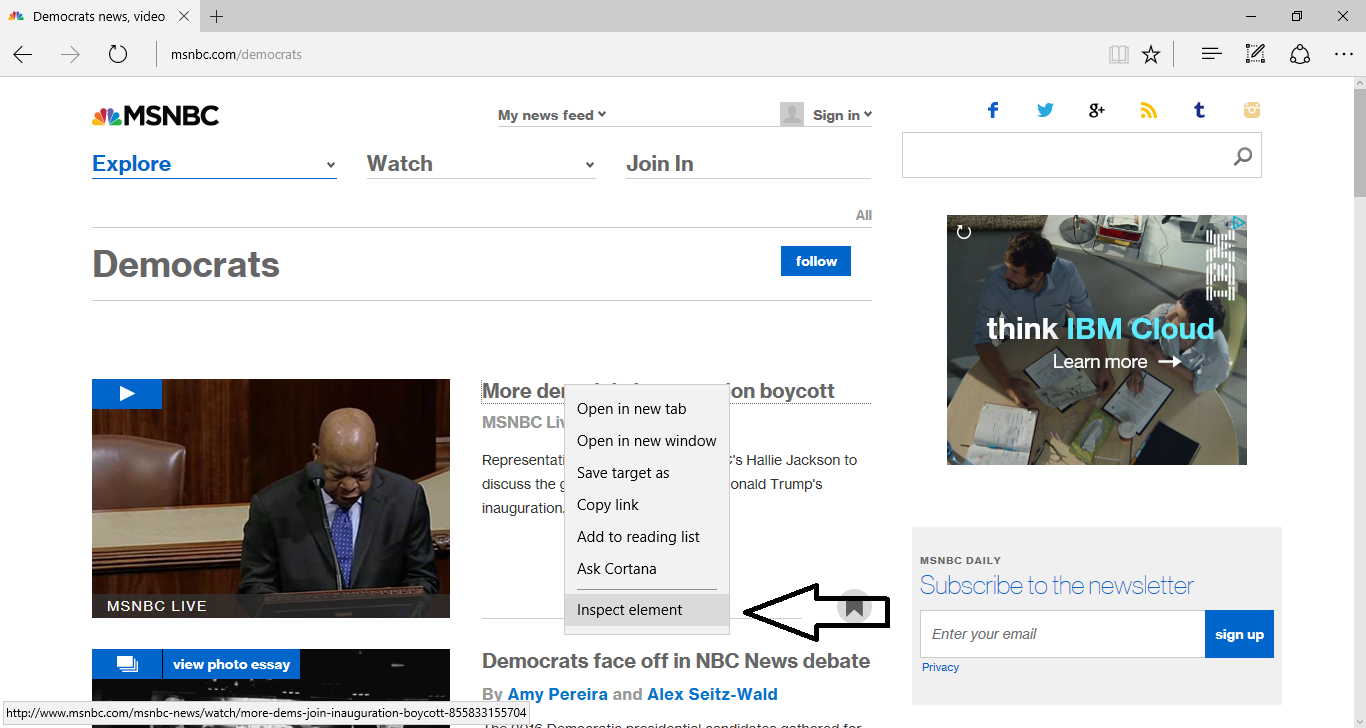This screenshot has width=1366, height=728.
Task: Play video with blue play icon
Action: click(x=127, y=394)
